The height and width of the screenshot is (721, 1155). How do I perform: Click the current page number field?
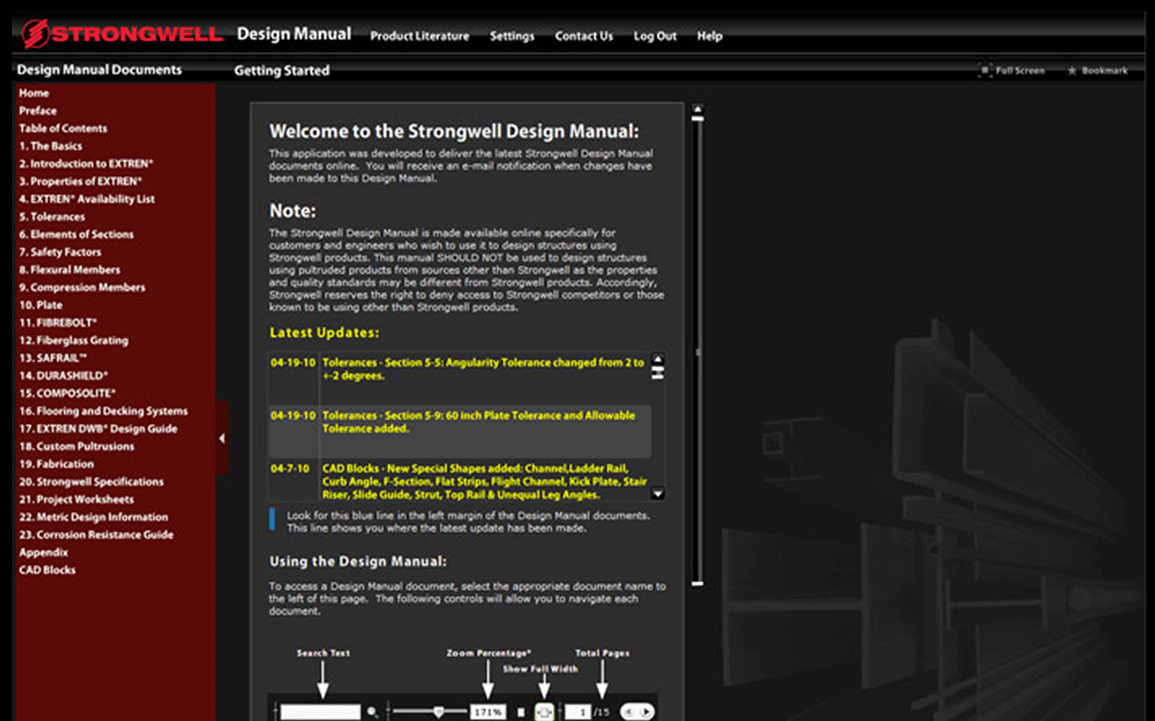(x=578, y=712)
